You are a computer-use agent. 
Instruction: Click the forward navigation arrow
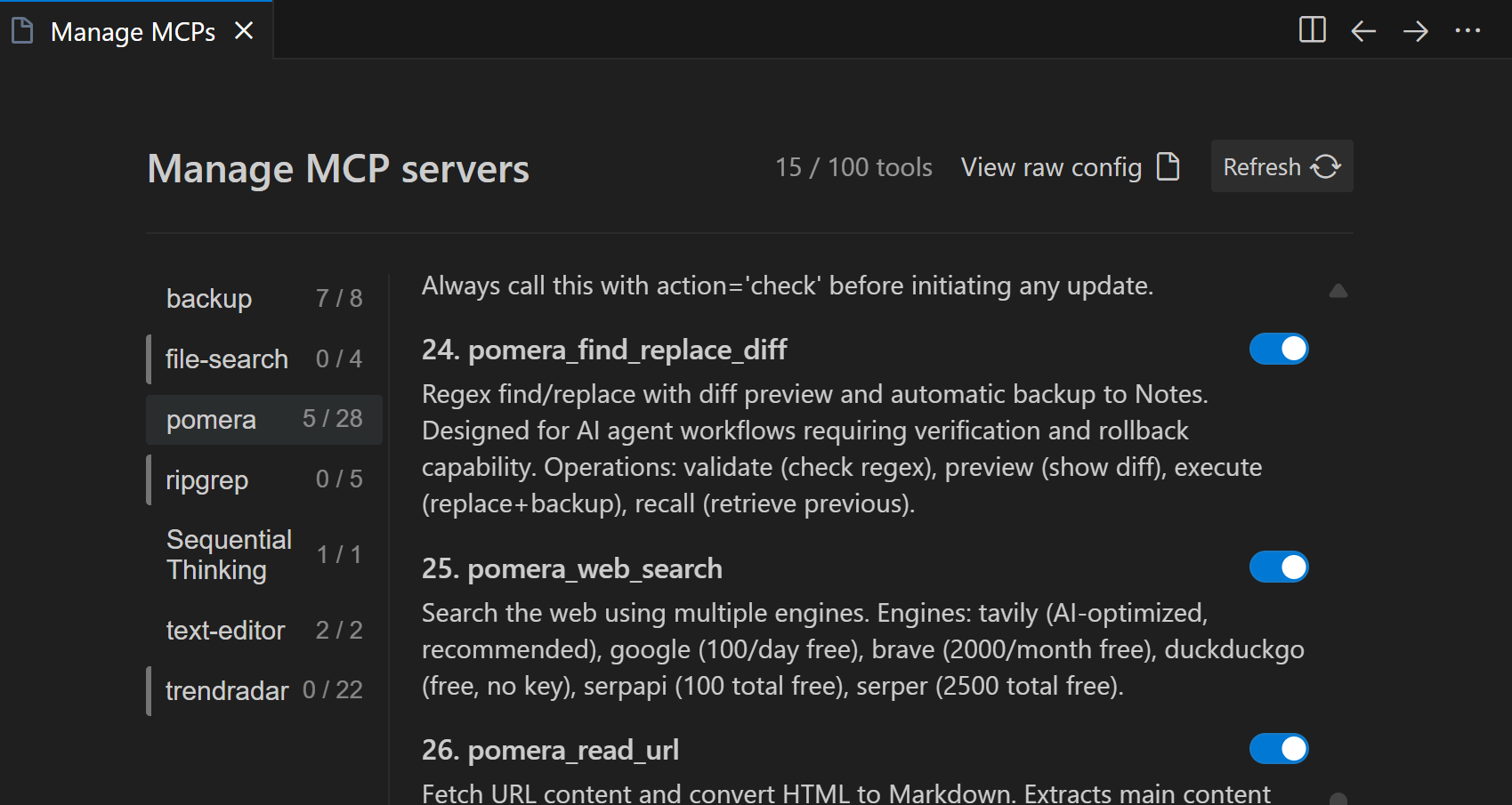[1415, 30]
